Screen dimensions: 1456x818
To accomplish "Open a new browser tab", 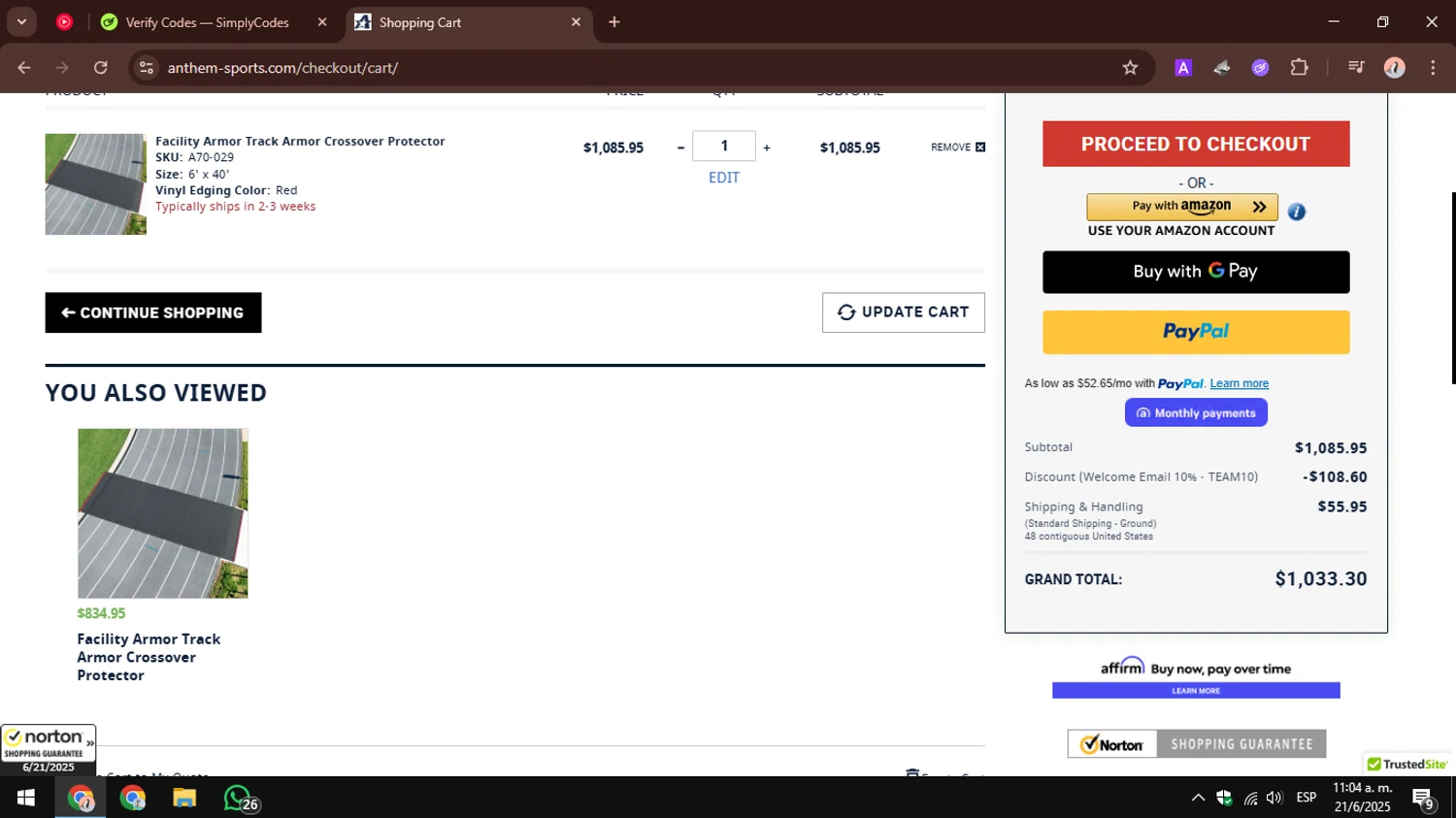I will 614,21.
